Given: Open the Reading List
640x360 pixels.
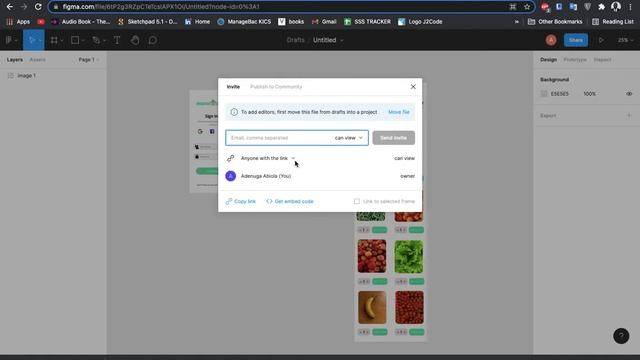Looking at the screenshot, I should (x=613, y=22).
